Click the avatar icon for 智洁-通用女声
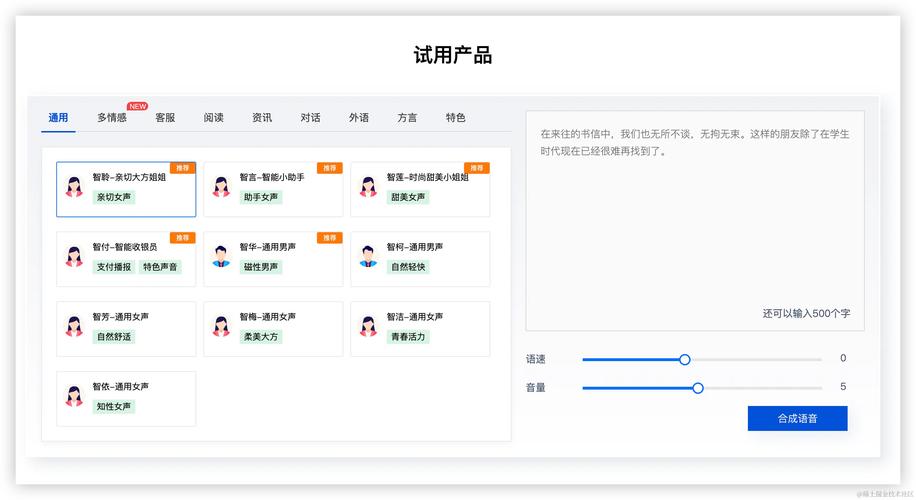916x500 pixels. 368,327
